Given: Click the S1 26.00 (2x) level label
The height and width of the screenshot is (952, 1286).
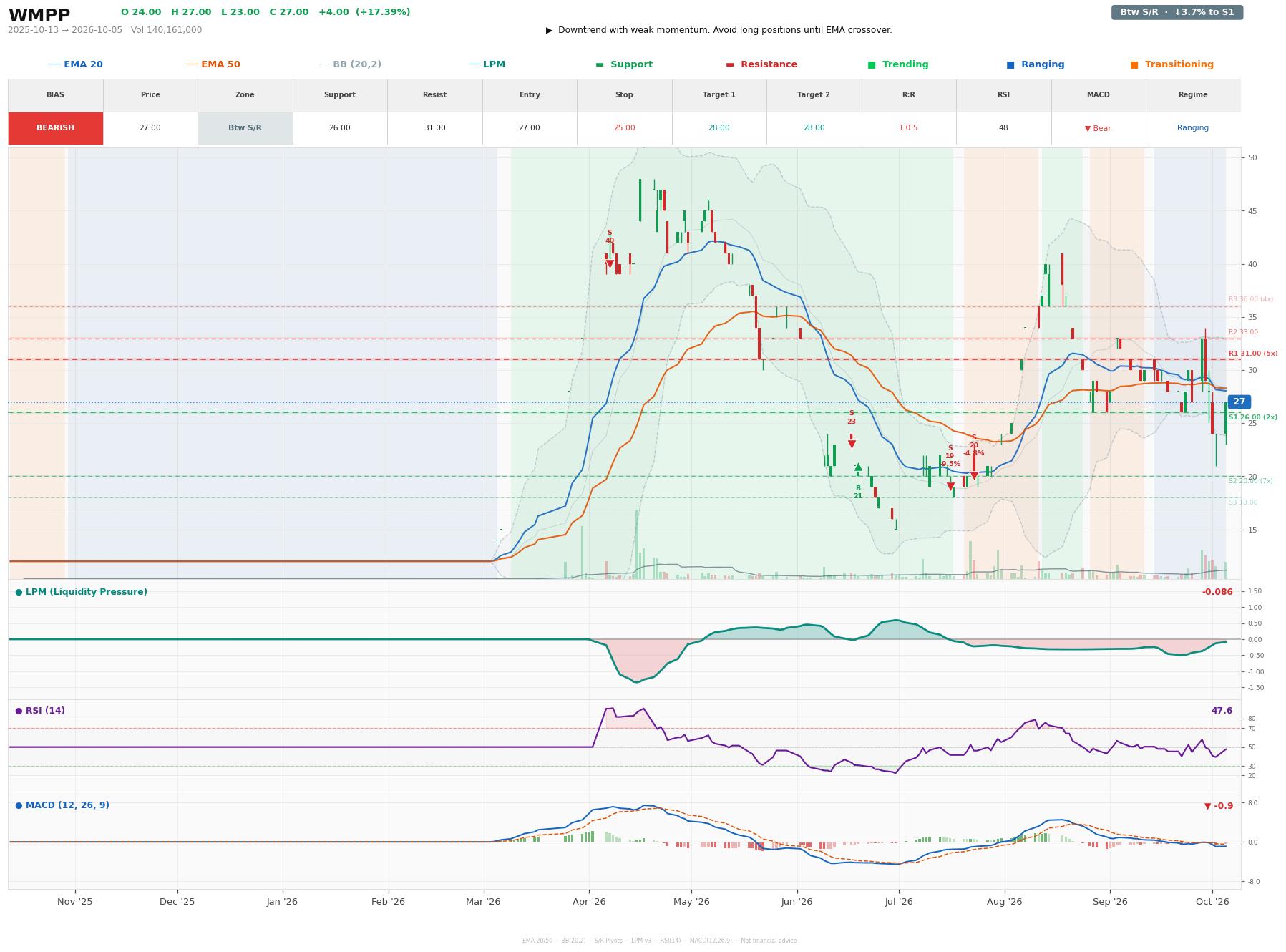Looking at the screenshot, I should coord(1253,417).
